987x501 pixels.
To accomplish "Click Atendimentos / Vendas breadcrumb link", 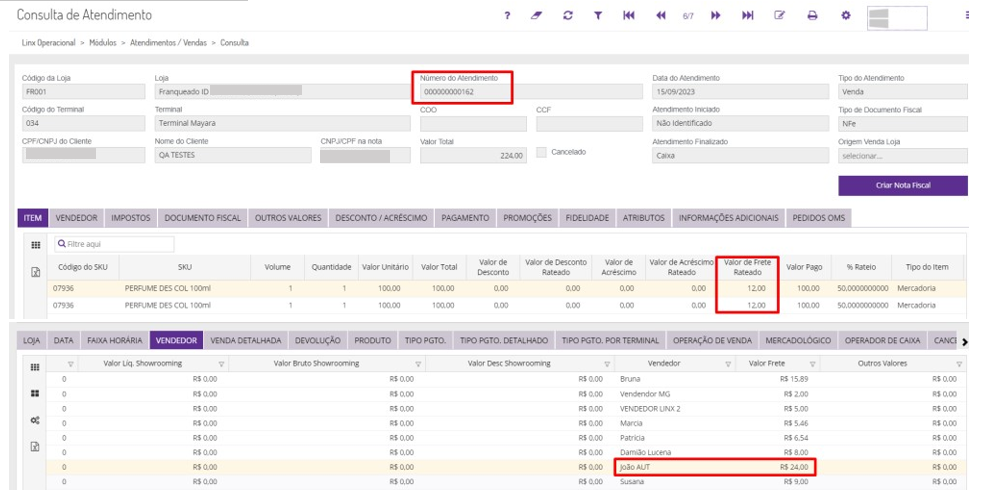I will 168,43.
